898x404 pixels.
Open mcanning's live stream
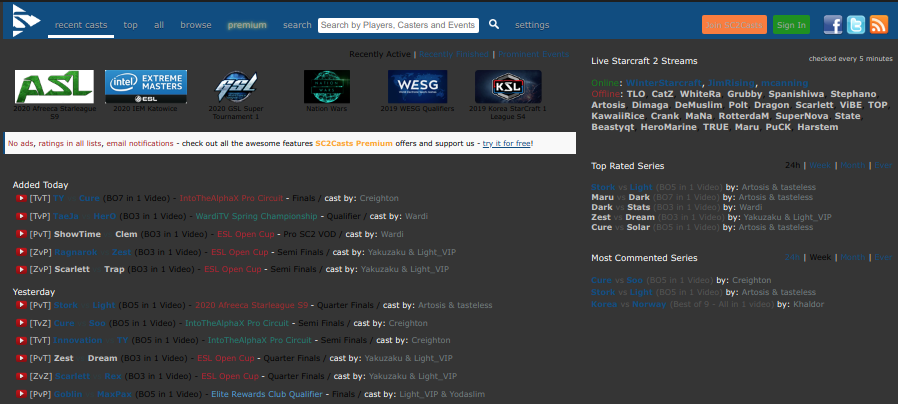coord(785,83)
